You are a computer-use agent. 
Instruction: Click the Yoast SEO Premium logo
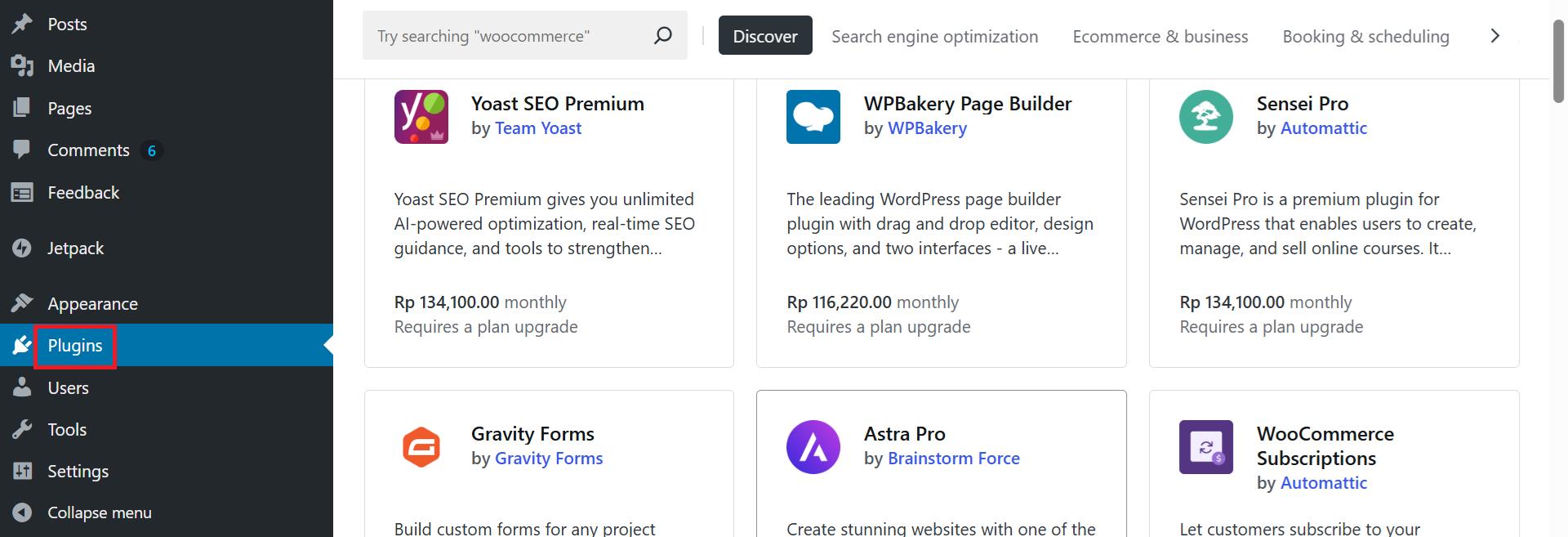(x=421, y=117)
